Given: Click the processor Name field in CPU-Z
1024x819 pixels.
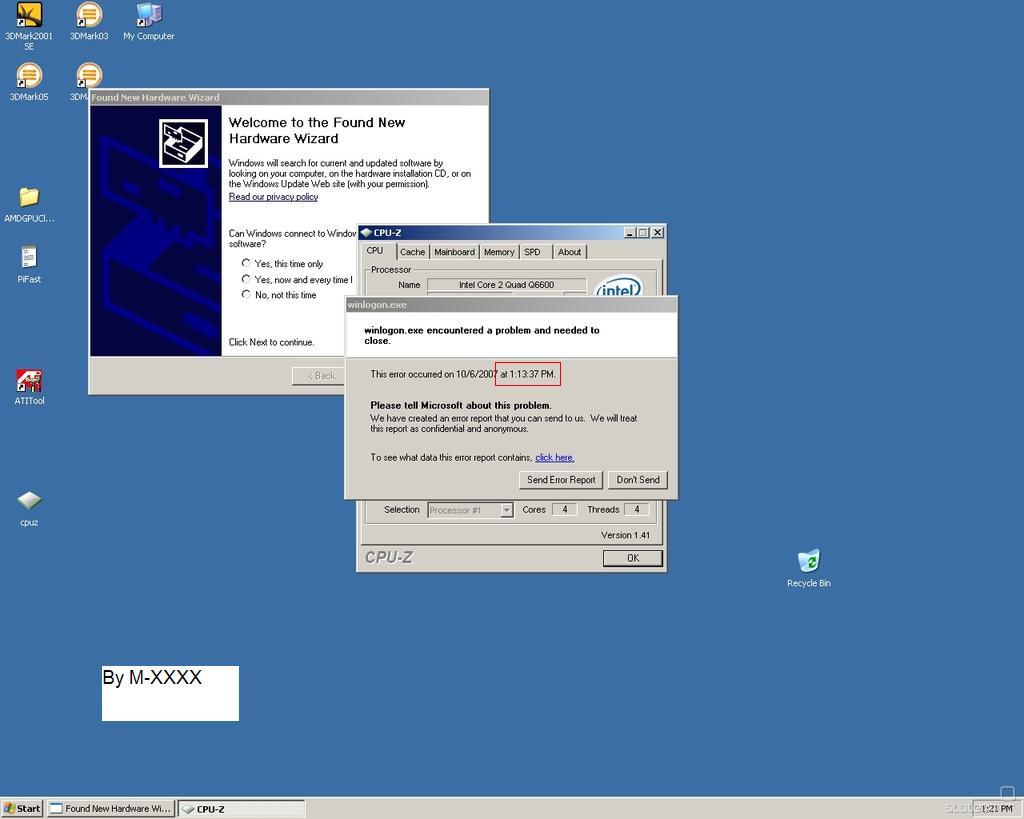Looking at the screenshot, I should (x=506, y=285).
